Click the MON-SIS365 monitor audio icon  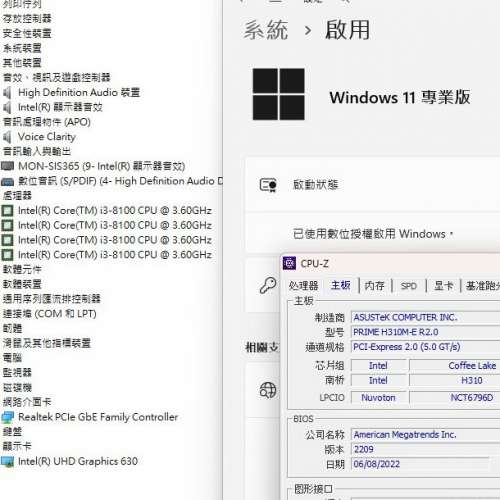(8, 166)
